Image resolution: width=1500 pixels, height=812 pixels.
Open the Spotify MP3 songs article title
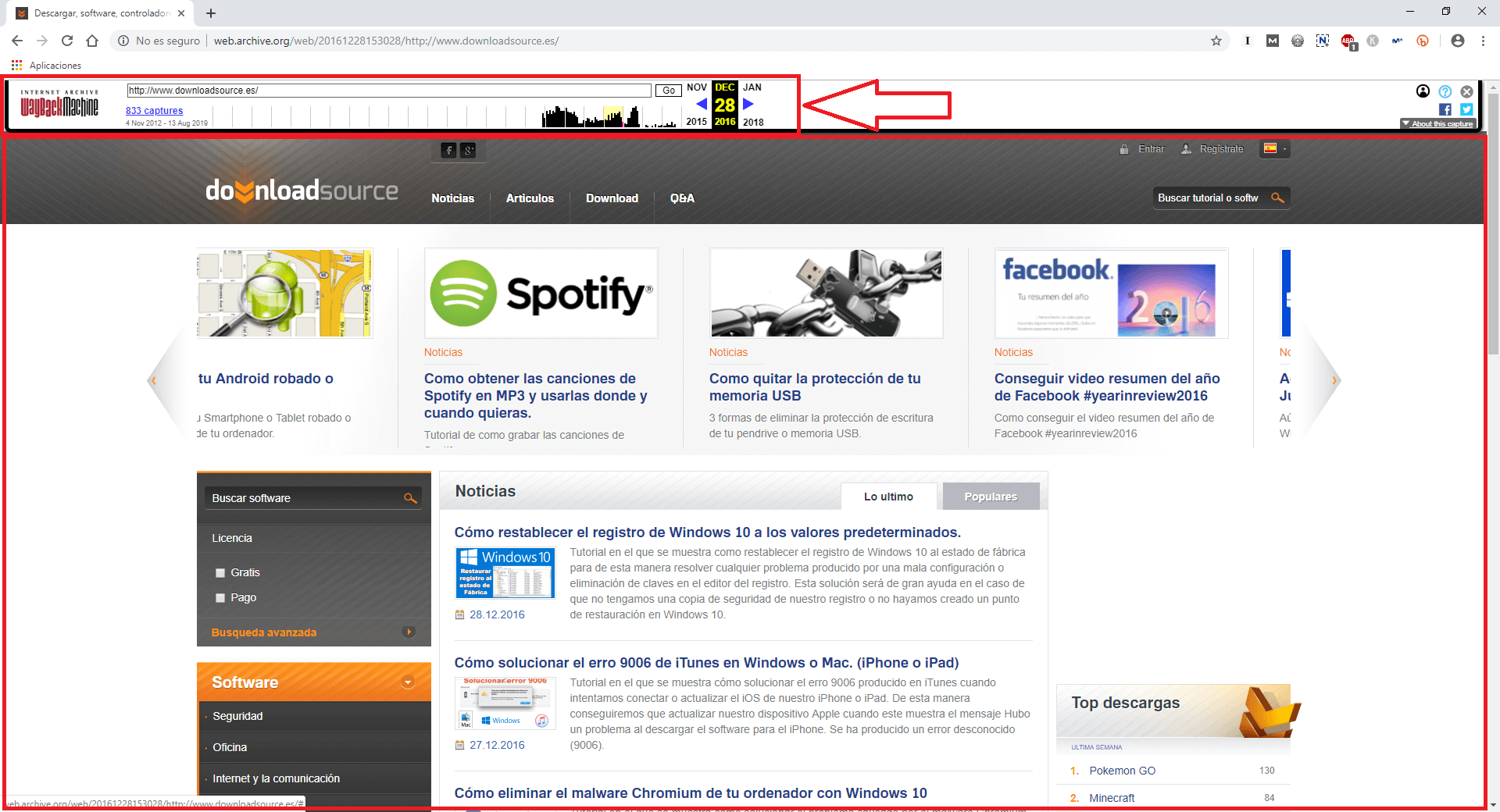tap(536, 396)
